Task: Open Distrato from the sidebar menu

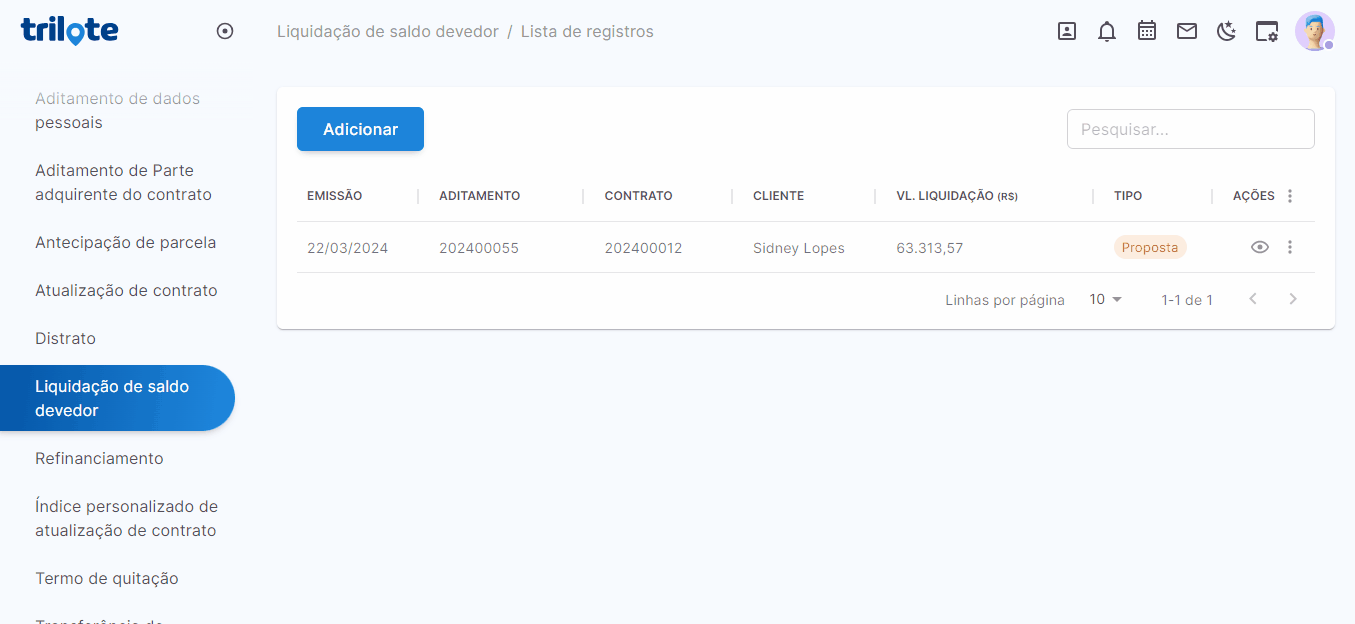Action: [x=65, y=338]
